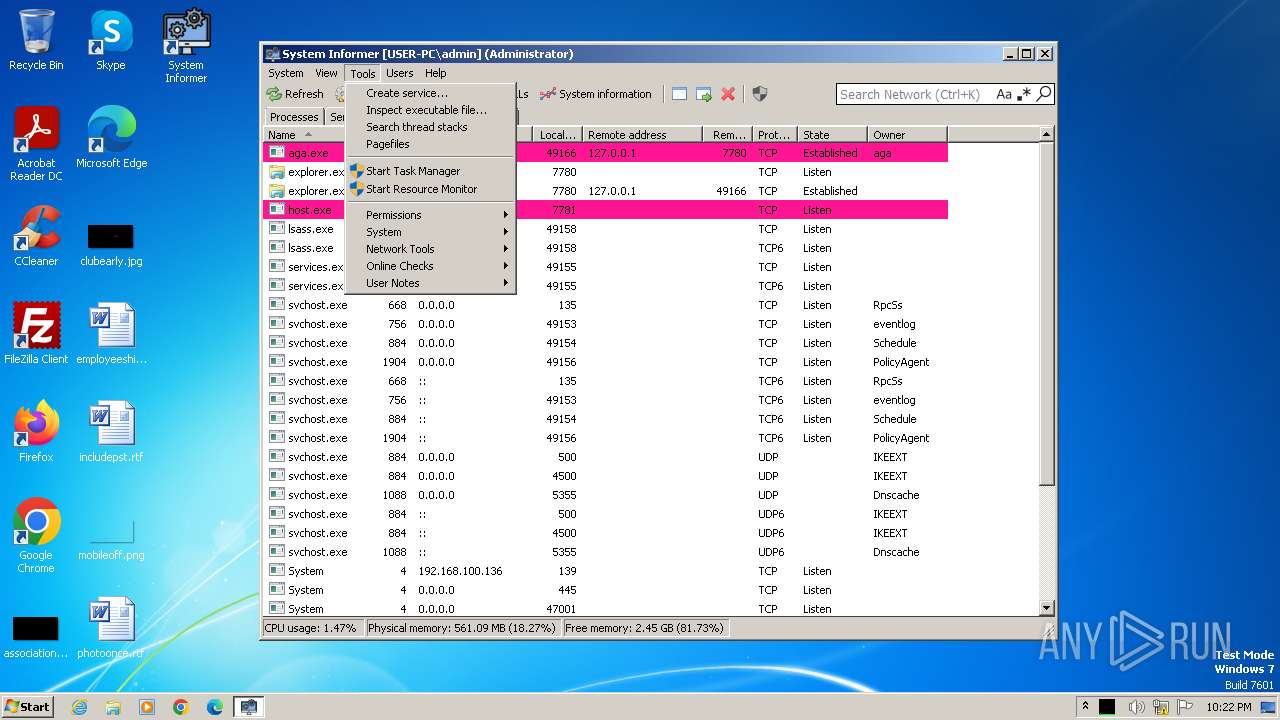Screen dimensions: 1280x720
Task: Expand the Online Checks submenu
Action: (x=430, y=266)
